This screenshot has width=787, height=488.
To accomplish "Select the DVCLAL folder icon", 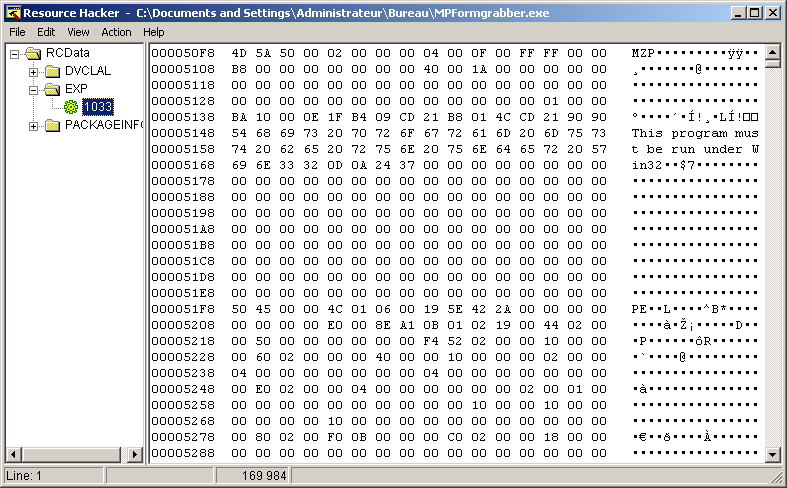I will (x=52, y=71).
